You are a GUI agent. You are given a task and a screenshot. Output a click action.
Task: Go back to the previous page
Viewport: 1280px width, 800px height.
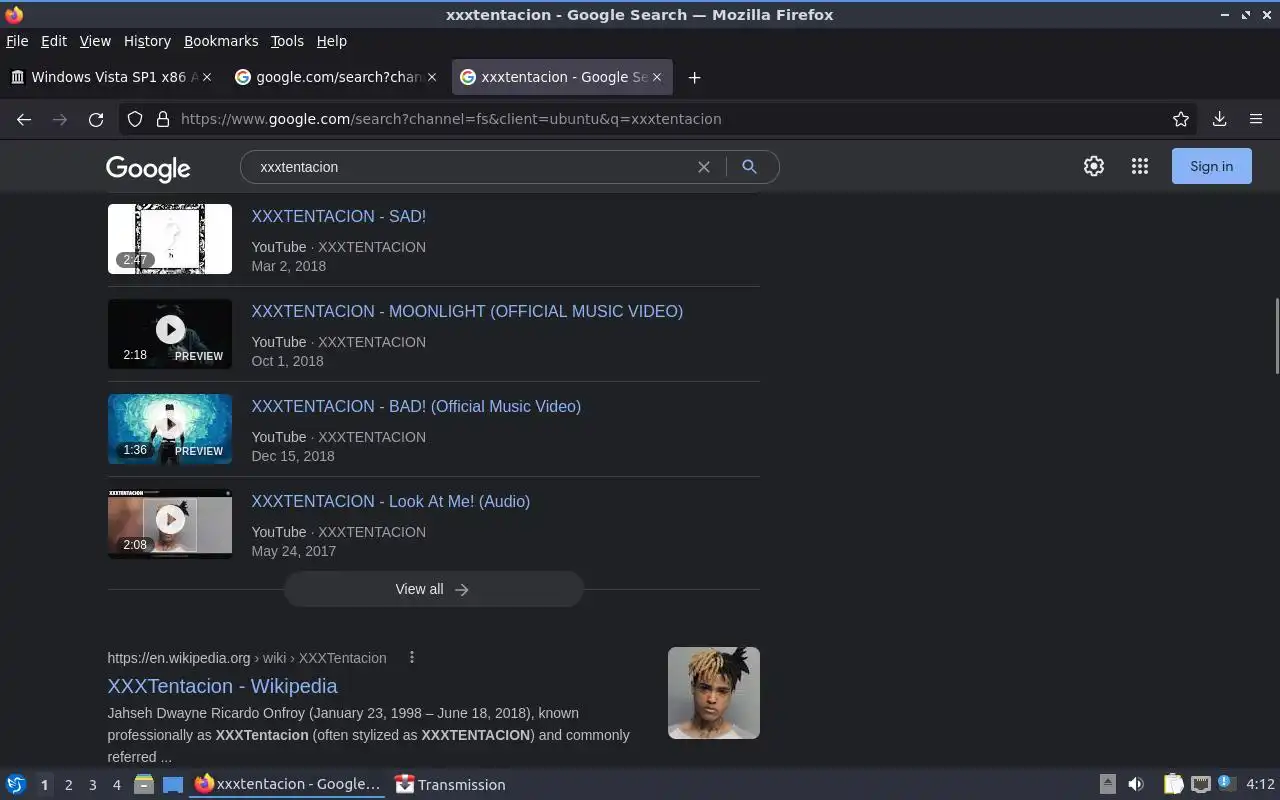24,119
